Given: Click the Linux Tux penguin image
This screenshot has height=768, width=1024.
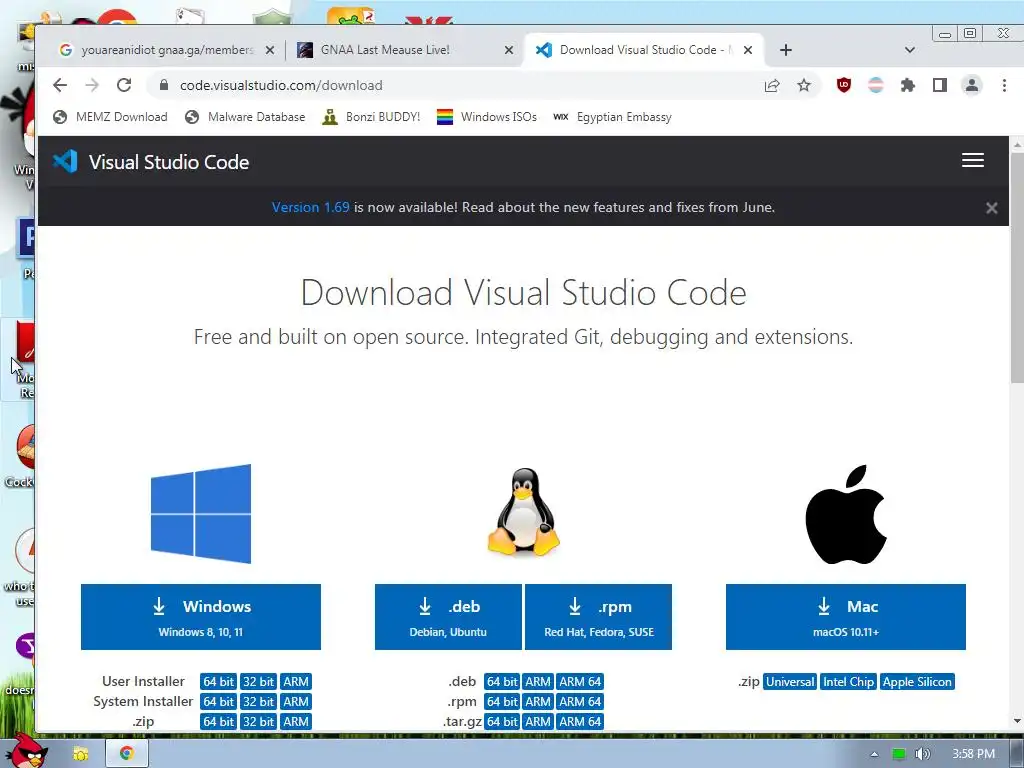Looking at the screenshot, I should click(524, 512).
